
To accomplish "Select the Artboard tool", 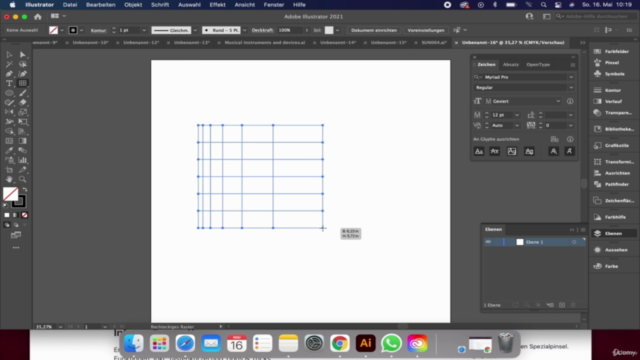I will click(x=9, y=170).
